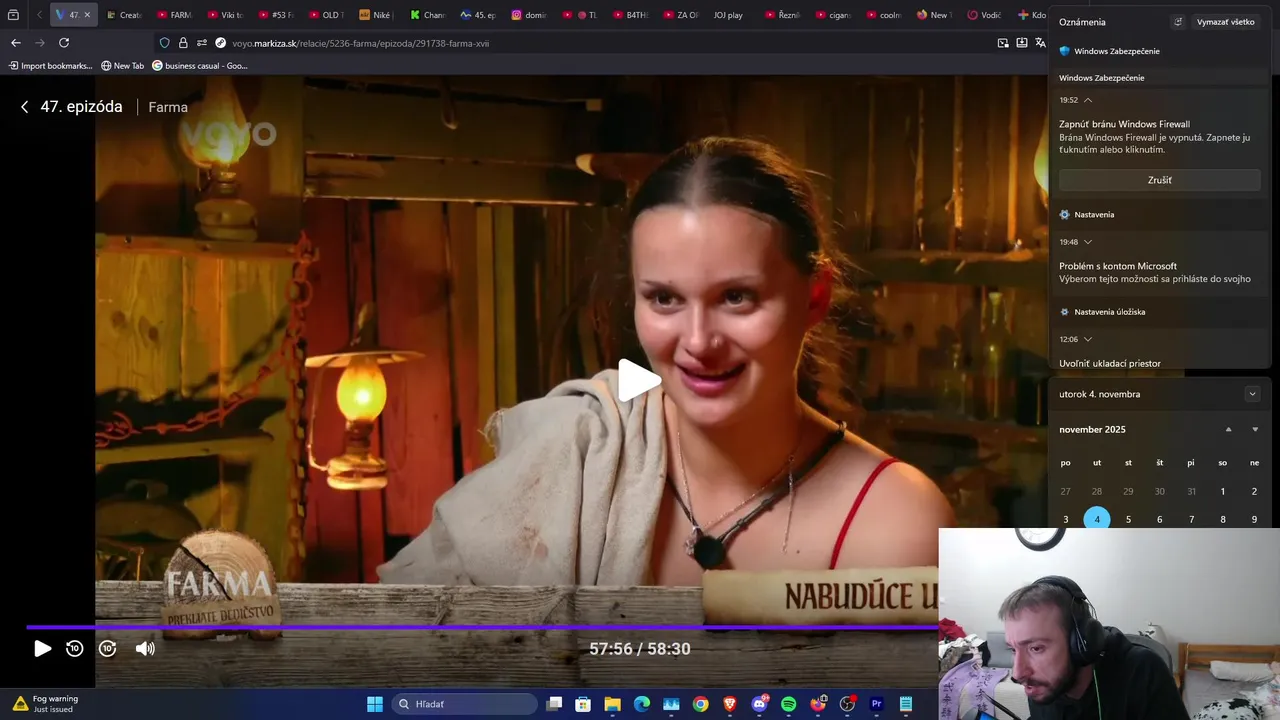
Task: Select November 4 in the calendar
Action: (1097, 519)
